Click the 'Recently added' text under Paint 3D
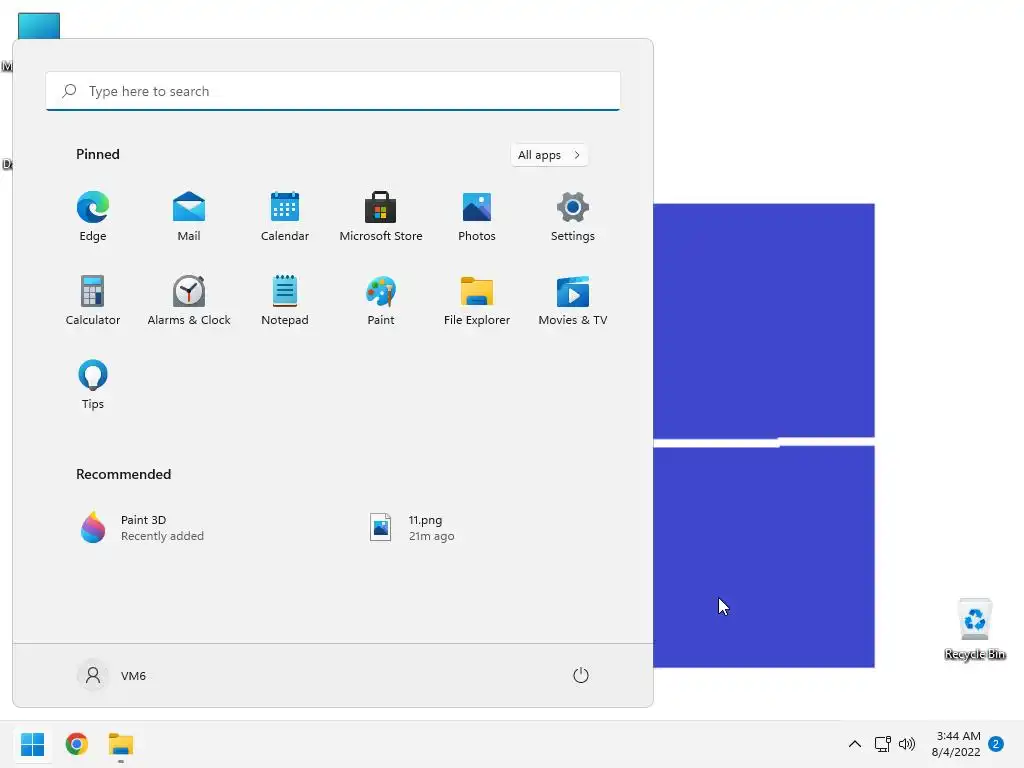This screenshot has width=1024, height=768. pyautogui.click(x=162, y=536)
